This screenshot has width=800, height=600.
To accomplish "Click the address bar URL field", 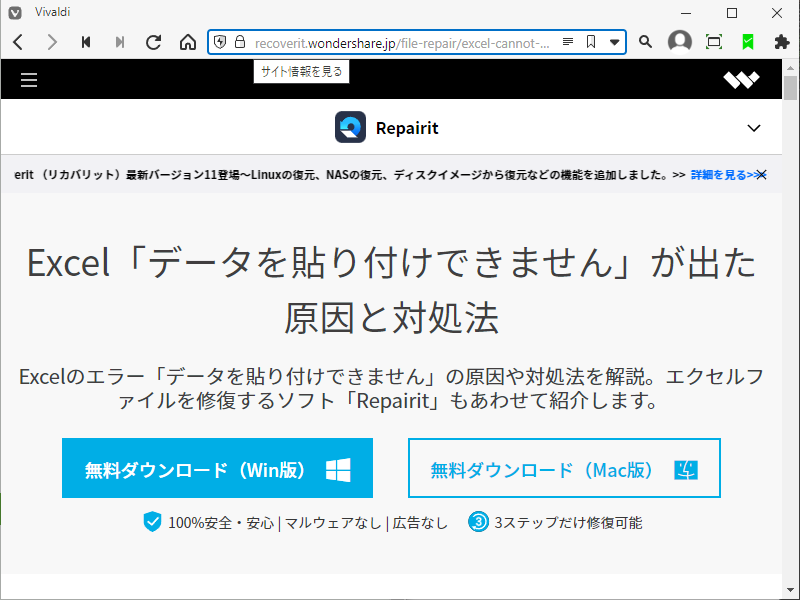I will coord(402,43).
